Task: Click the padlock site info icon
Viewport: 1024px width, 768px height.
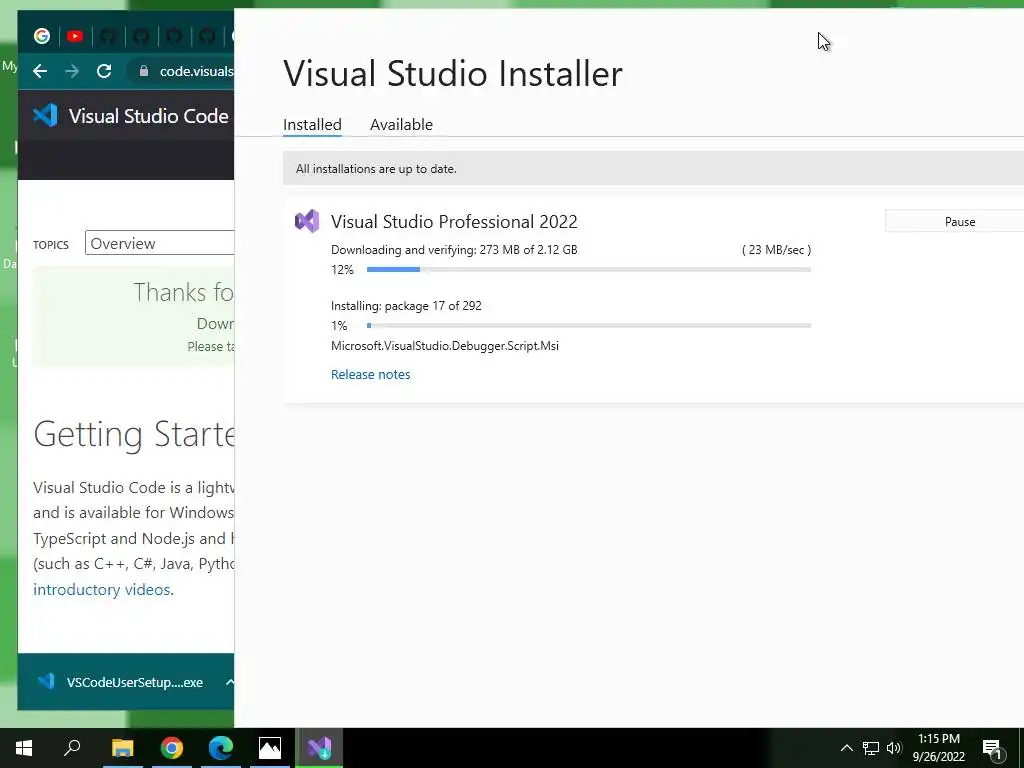Action: coord(144,71)
